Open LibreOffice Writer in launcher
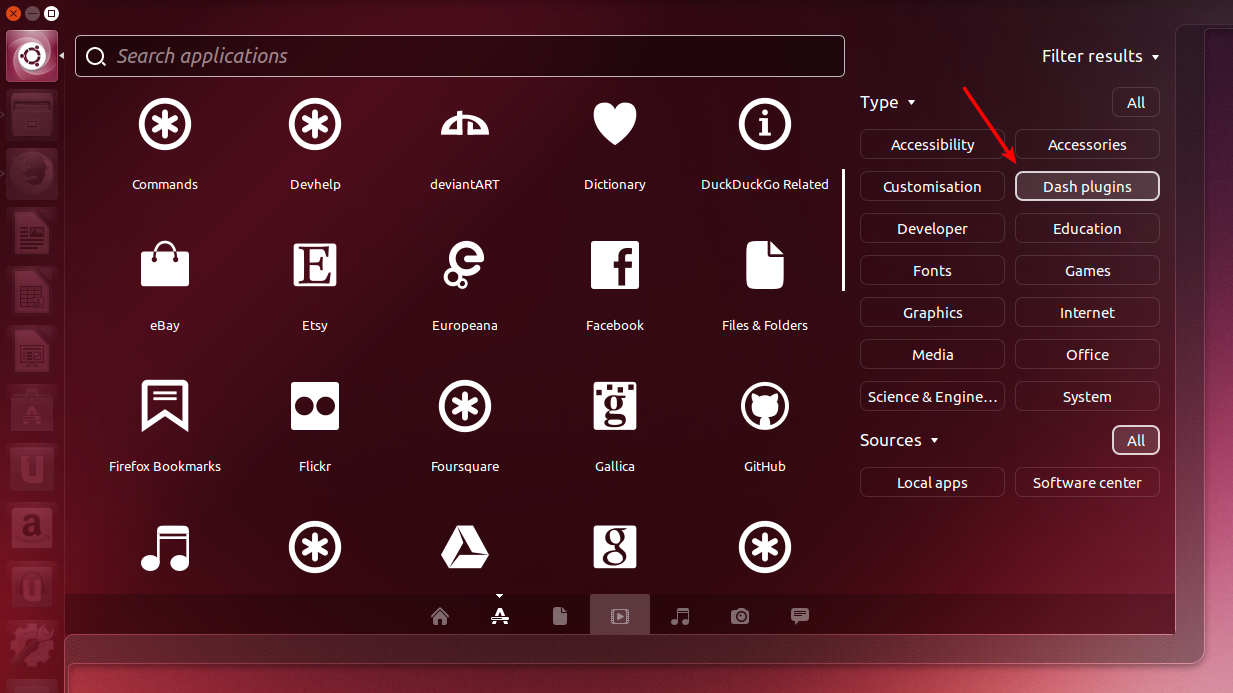 32,232
